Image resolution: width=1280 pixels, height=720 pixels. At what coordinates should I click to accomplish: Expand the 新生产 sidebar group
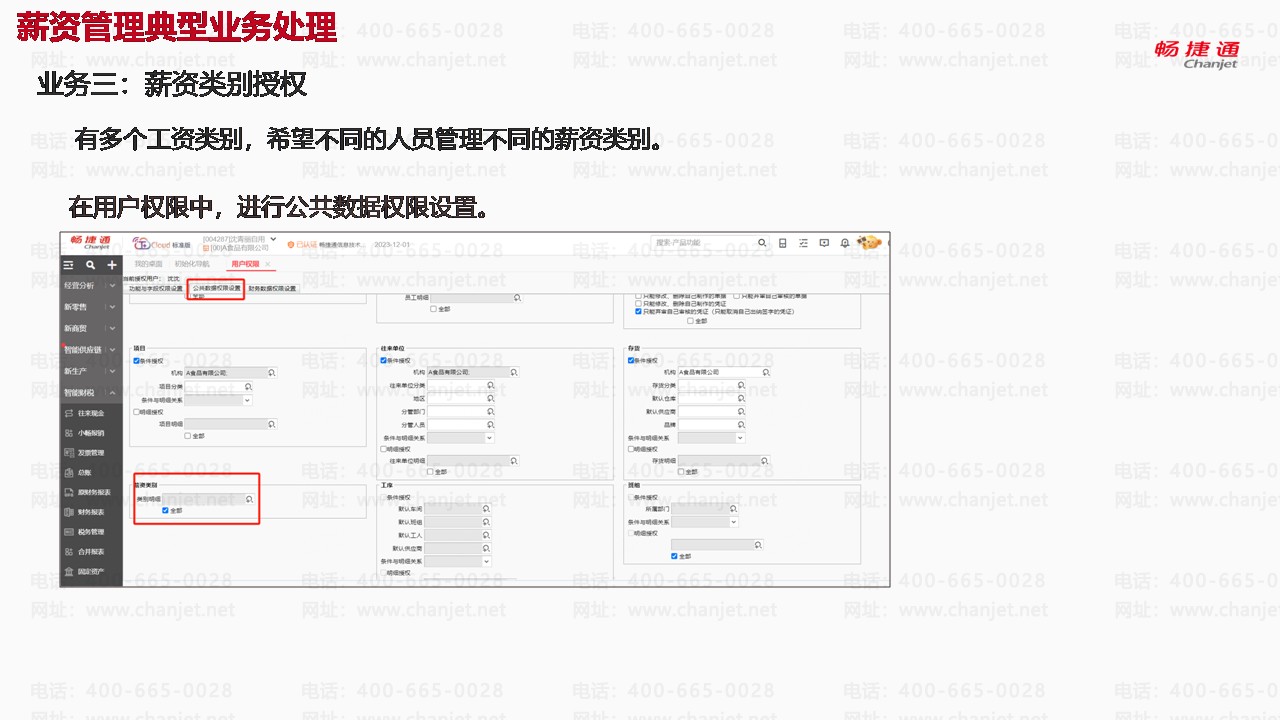[112, 371]
